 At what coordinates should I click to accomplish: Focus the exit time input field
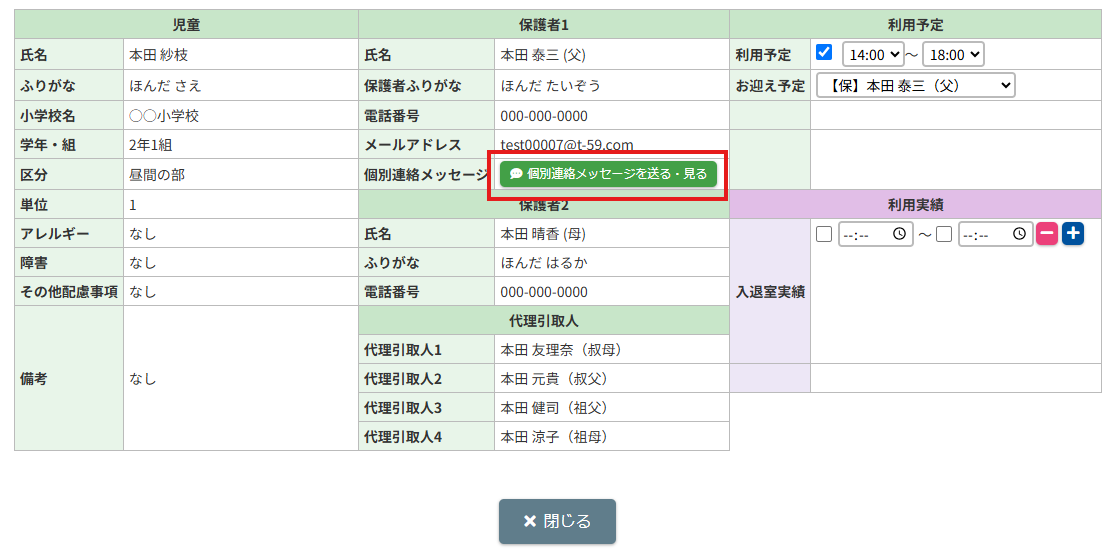[984, 234]
